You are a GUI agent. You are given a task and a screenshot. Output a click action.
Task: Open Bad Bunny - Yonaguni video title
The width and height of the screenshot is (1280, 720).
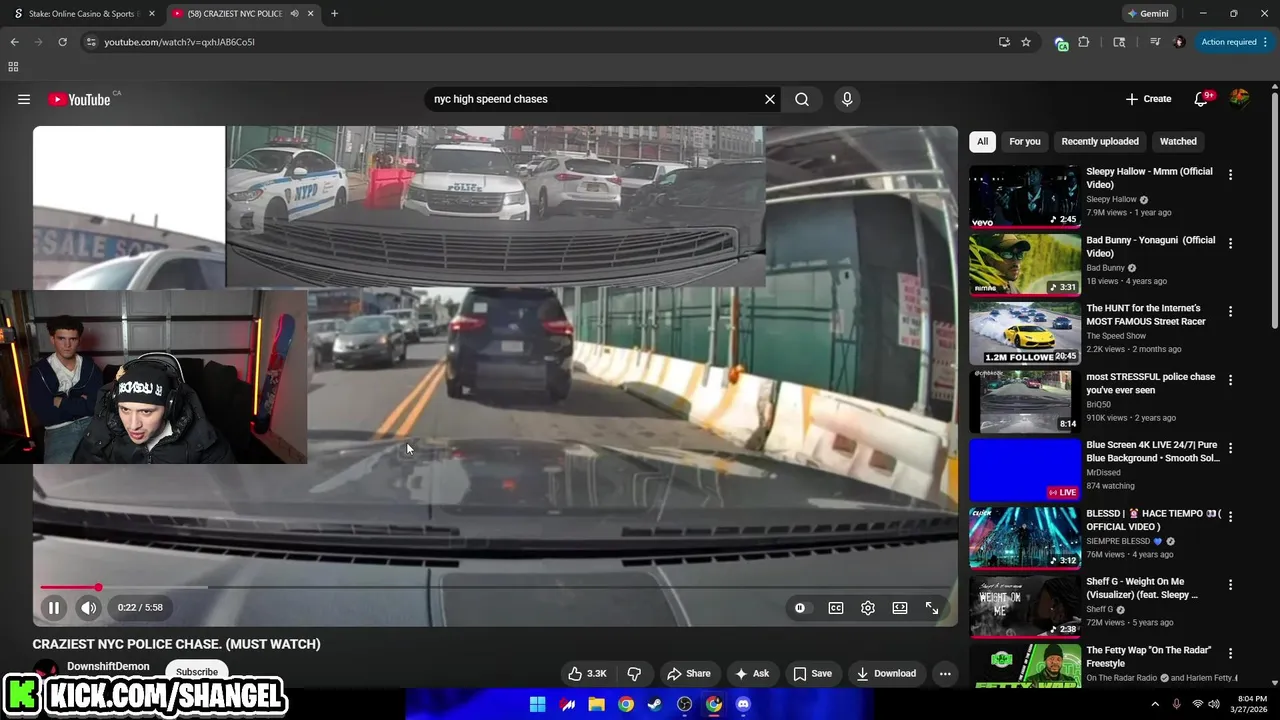[x=1150, y=247]
